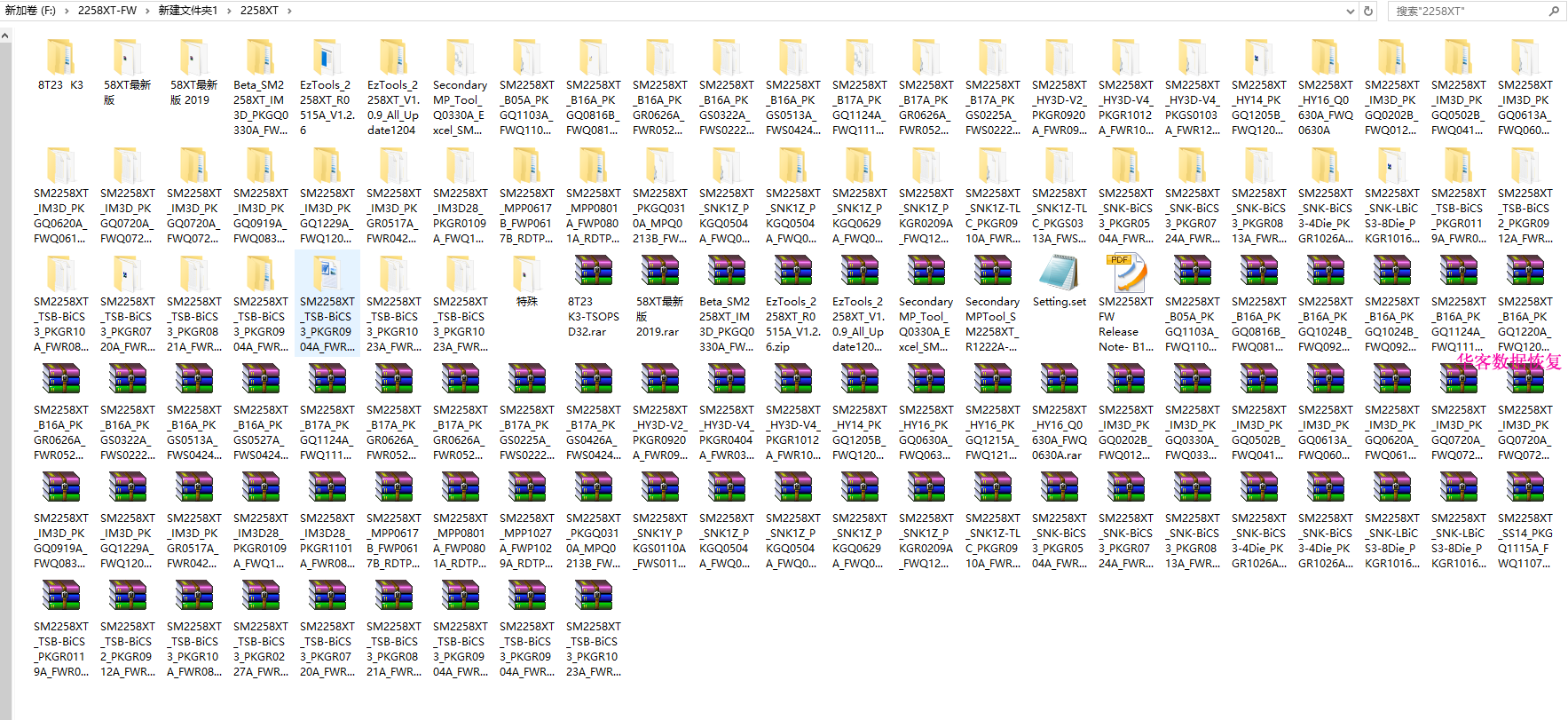1568x720 pixels.
Task: Go to the 新建文件夹1 breadcrumb
Action: tap(188, 11)
